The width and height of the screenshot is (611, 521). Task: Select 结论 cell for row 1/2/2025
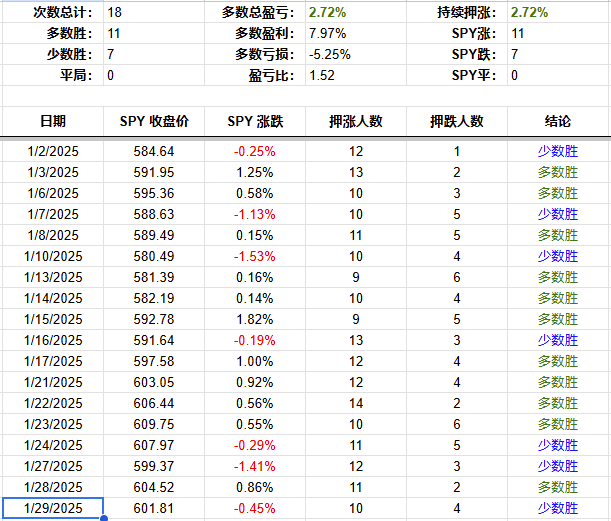coord(558,151)
